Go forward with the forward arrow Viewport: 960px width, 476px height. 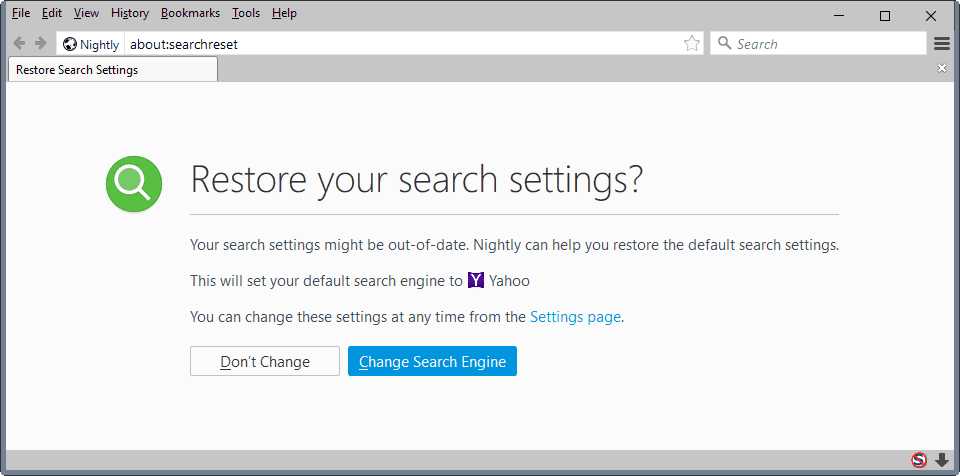click(41, 43)
